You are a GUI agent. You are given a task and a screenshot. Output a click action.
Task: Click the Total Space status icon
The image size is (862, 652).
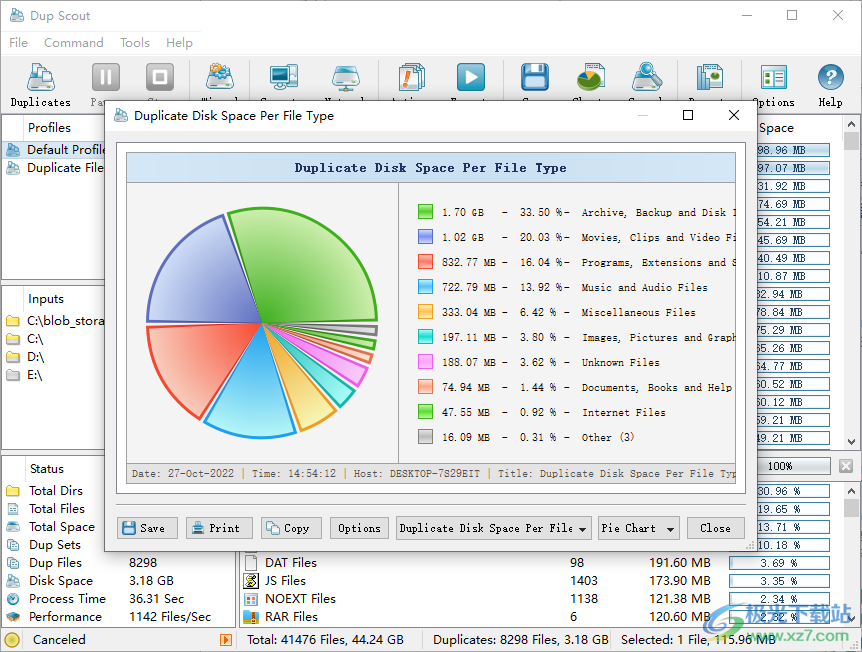(x=13, y=527)
